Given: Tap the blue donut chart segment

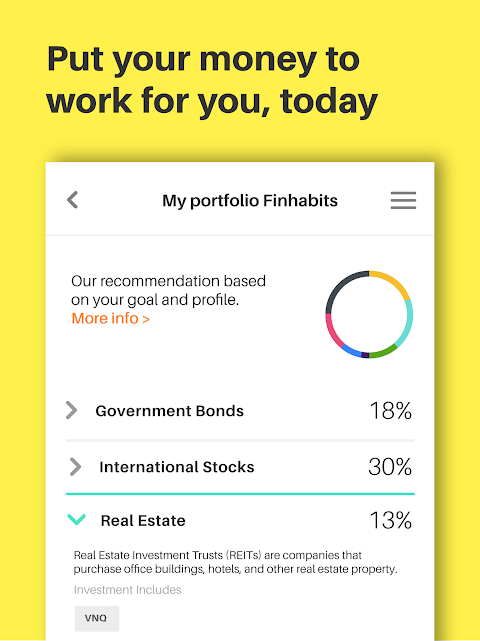Looking at the screenshot, I should pos(351,350).
